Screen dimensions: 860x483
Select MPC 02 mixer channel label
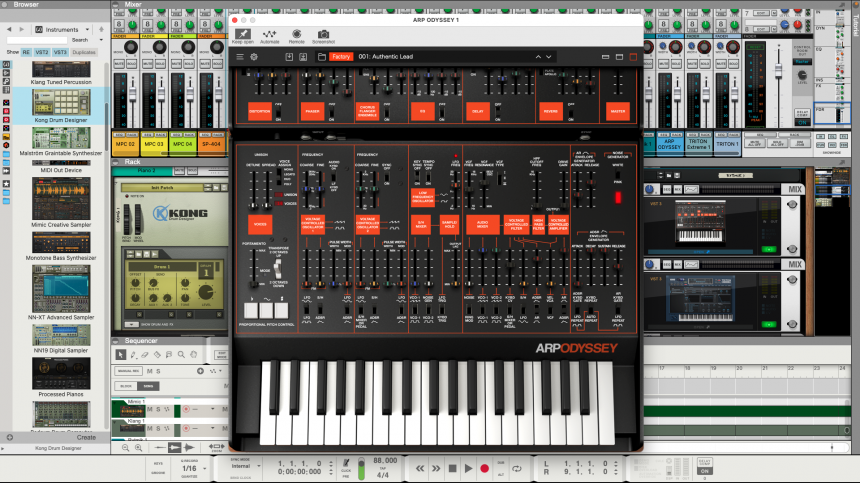click(125, 144)
